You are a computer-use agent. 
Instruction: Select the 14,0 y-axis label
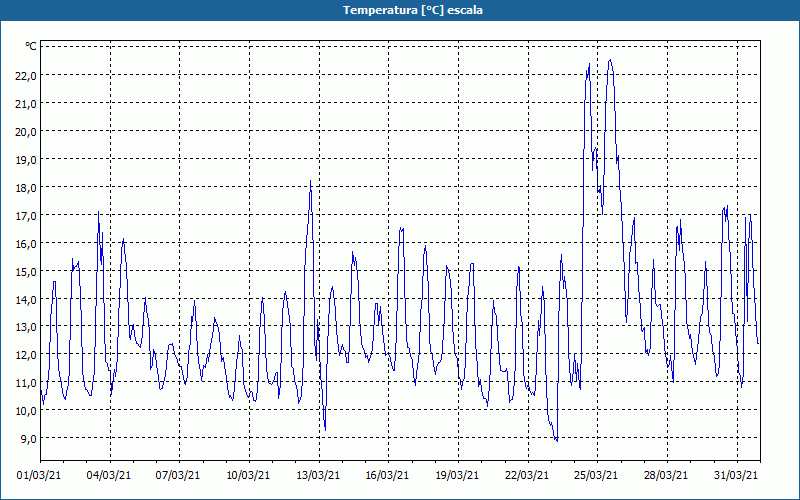pyautogui.click(x=26, y=299)
